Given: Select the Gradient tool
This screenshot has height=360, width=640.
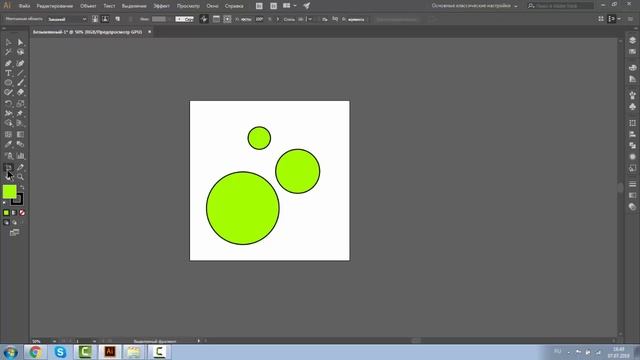Looking at the screenshot, I should [x=20, y=134].
